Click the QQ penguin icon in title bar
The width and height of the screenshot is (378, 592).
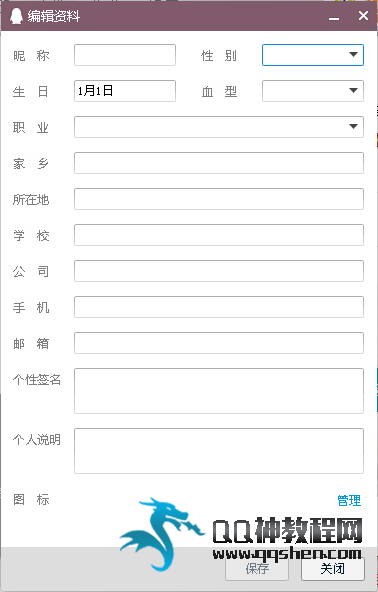coord(16,16)
